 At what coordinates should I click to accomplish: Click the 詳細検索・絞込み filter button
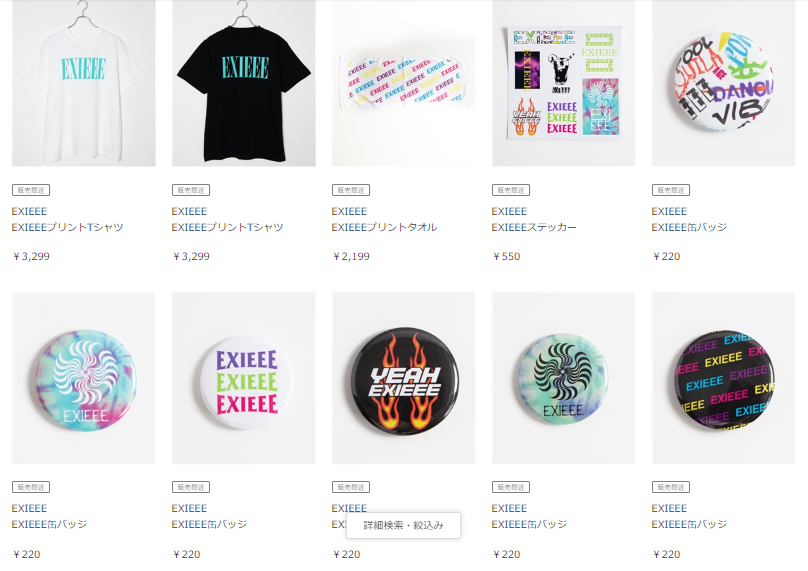(403, 525)
